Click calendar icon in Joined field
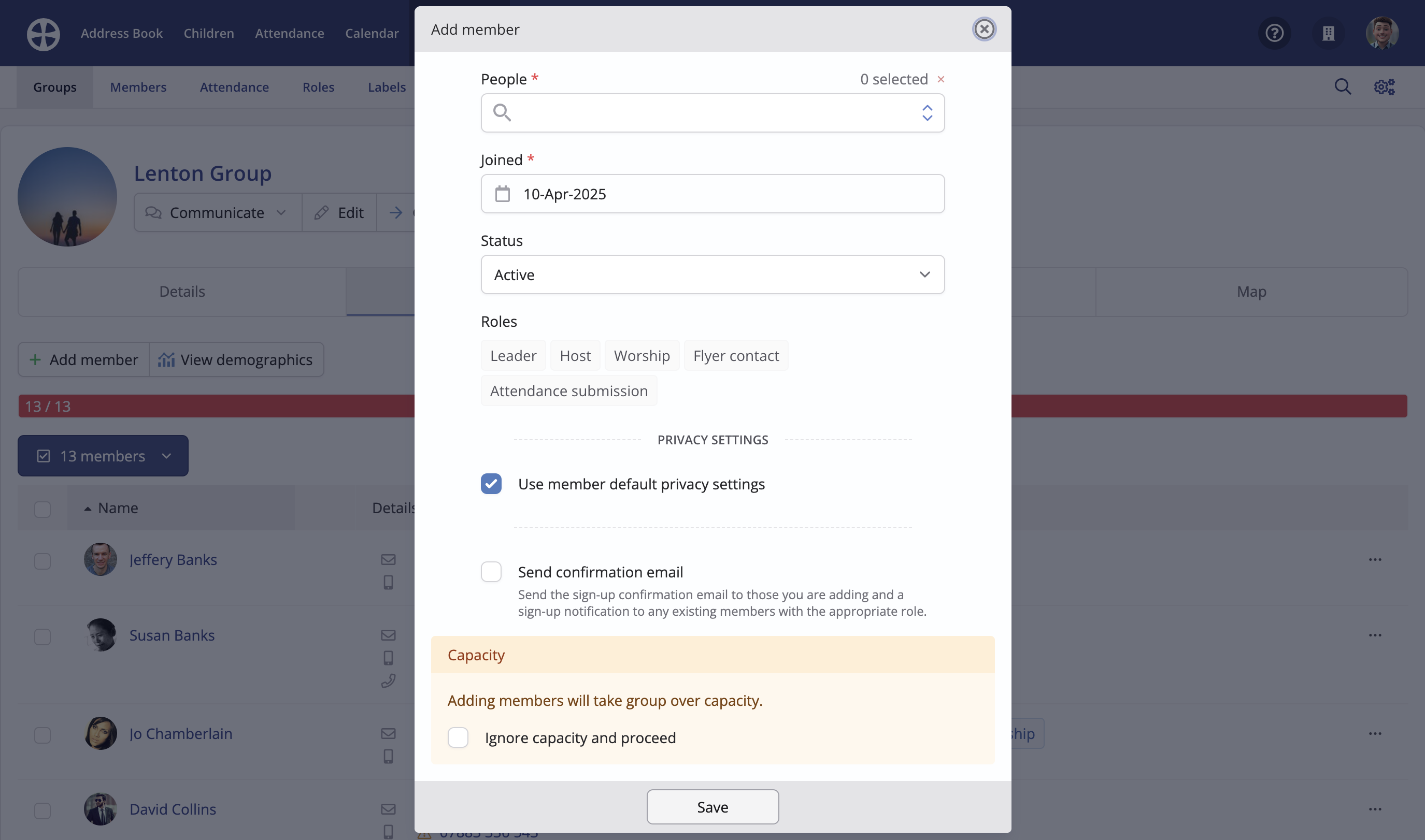 click(502, 194)
